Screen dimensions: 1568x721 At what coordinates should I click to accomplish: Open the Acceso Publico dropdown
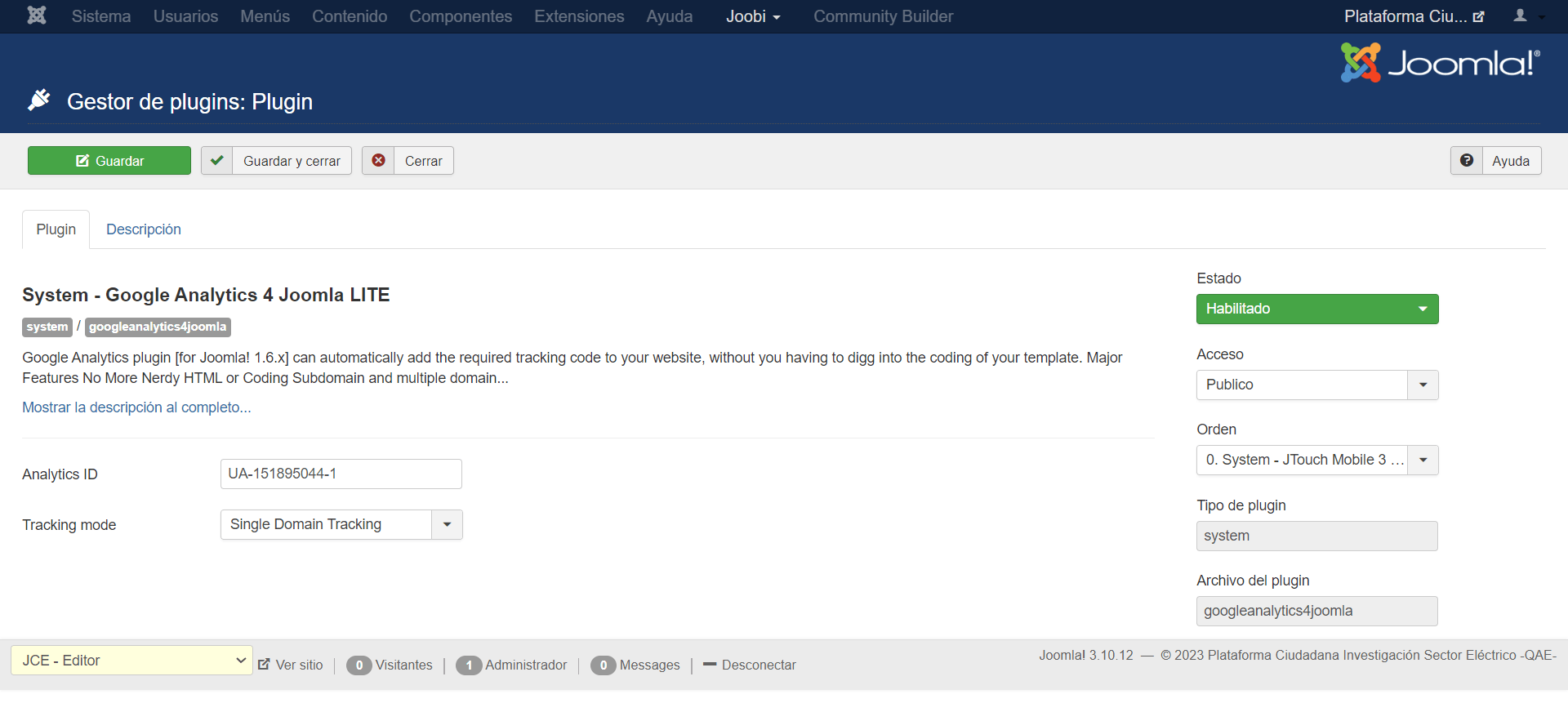1317,385
